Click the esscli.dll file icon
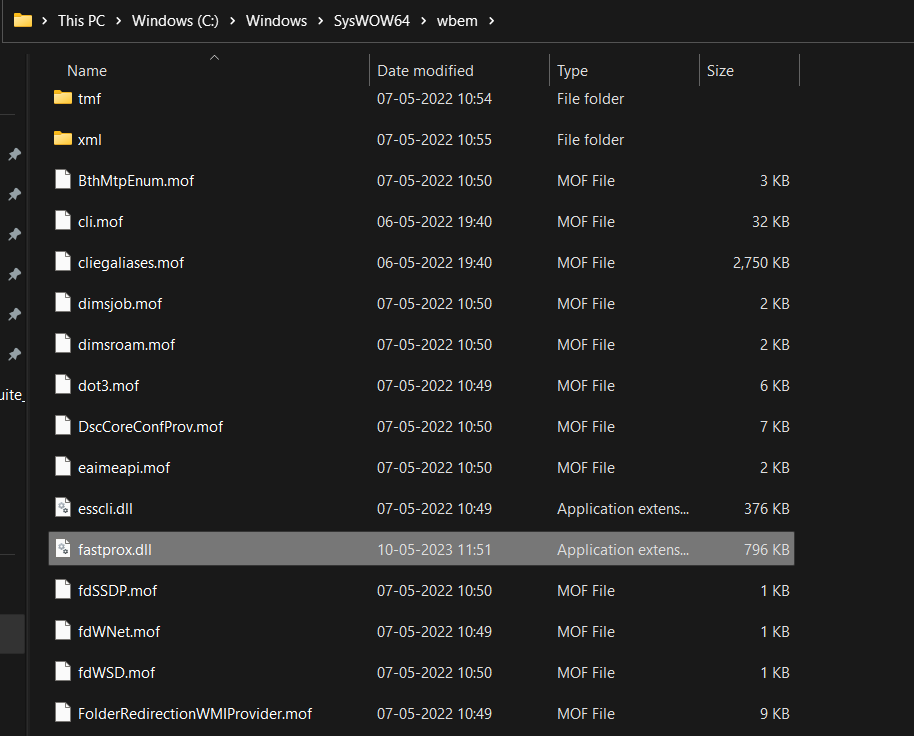The image size is (914, 736). [63, 508]
